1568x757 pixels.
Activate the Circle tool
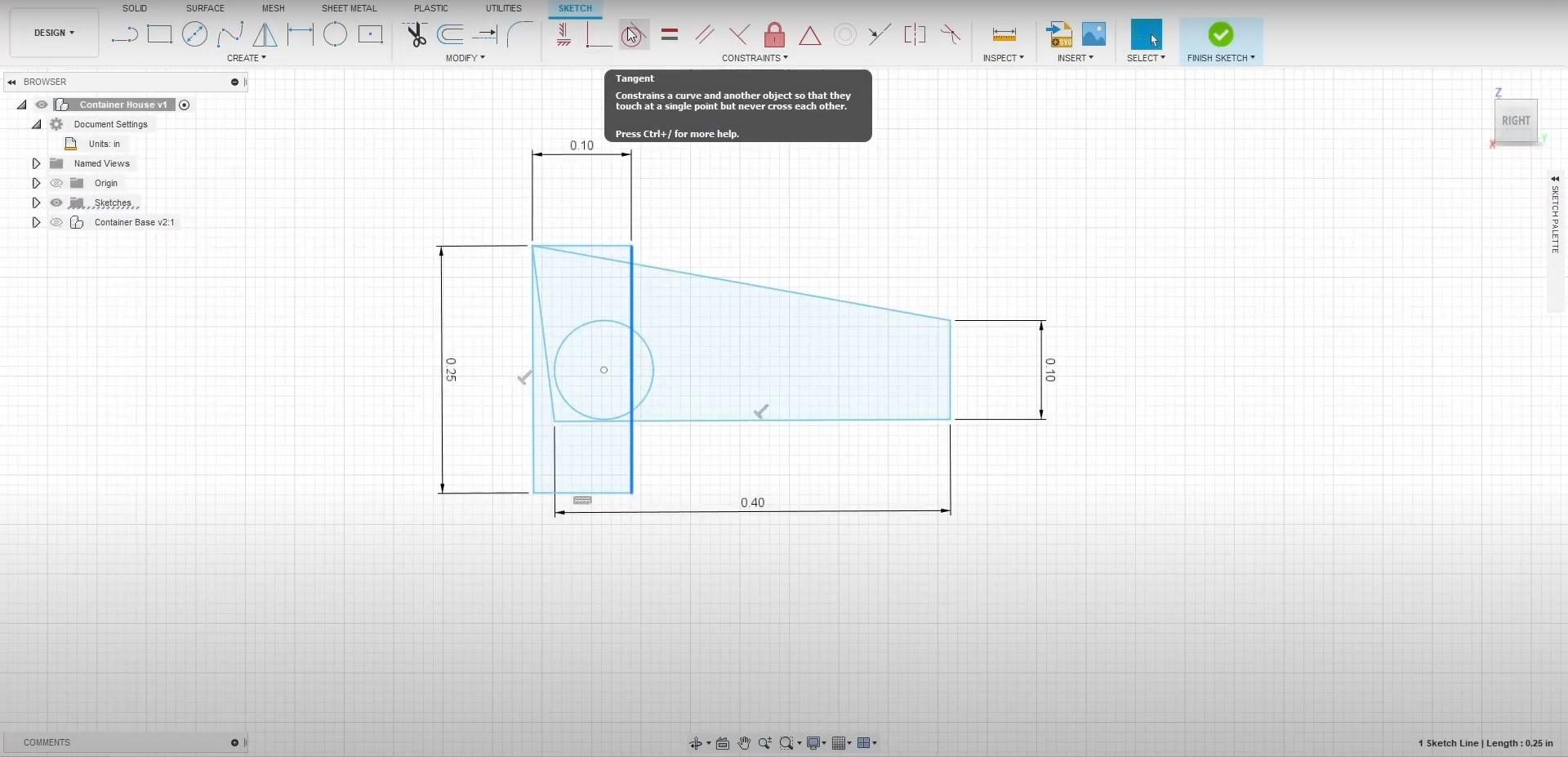pyautogui.click(x=194, y=34)
